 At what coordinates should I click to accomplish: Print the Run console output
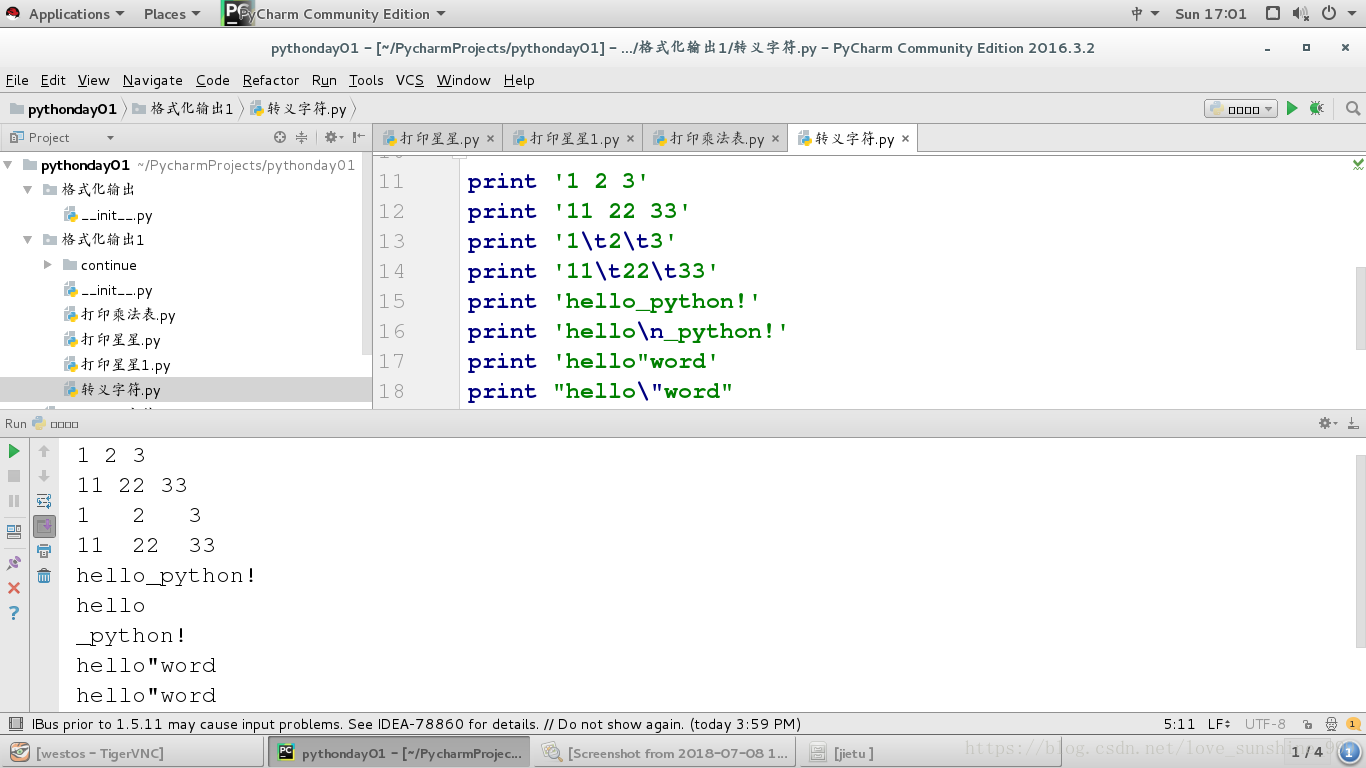point(44,551)
